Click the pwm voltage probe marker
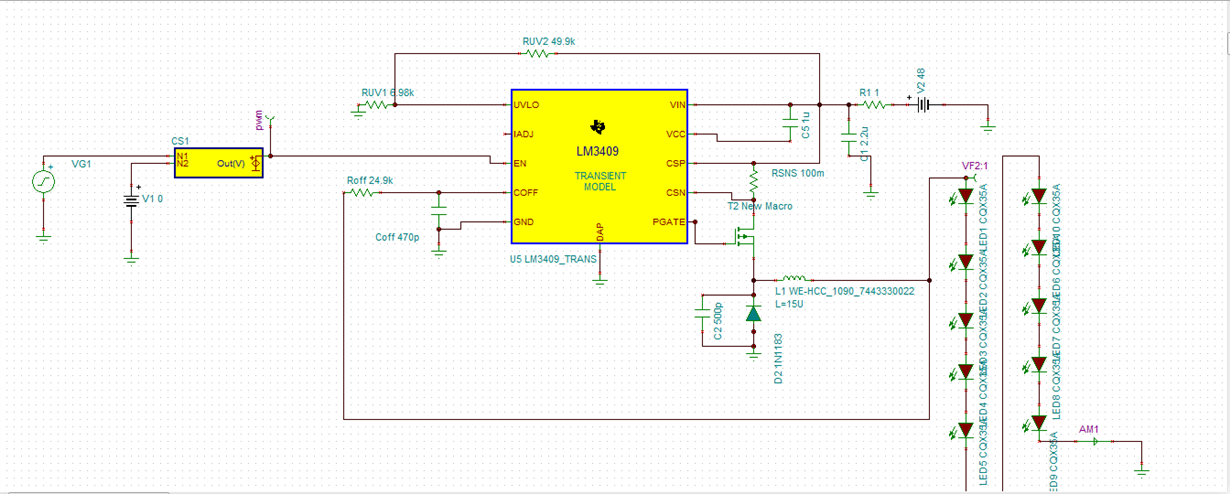Viewport: 1230px width, 494px height. [268, 123]
